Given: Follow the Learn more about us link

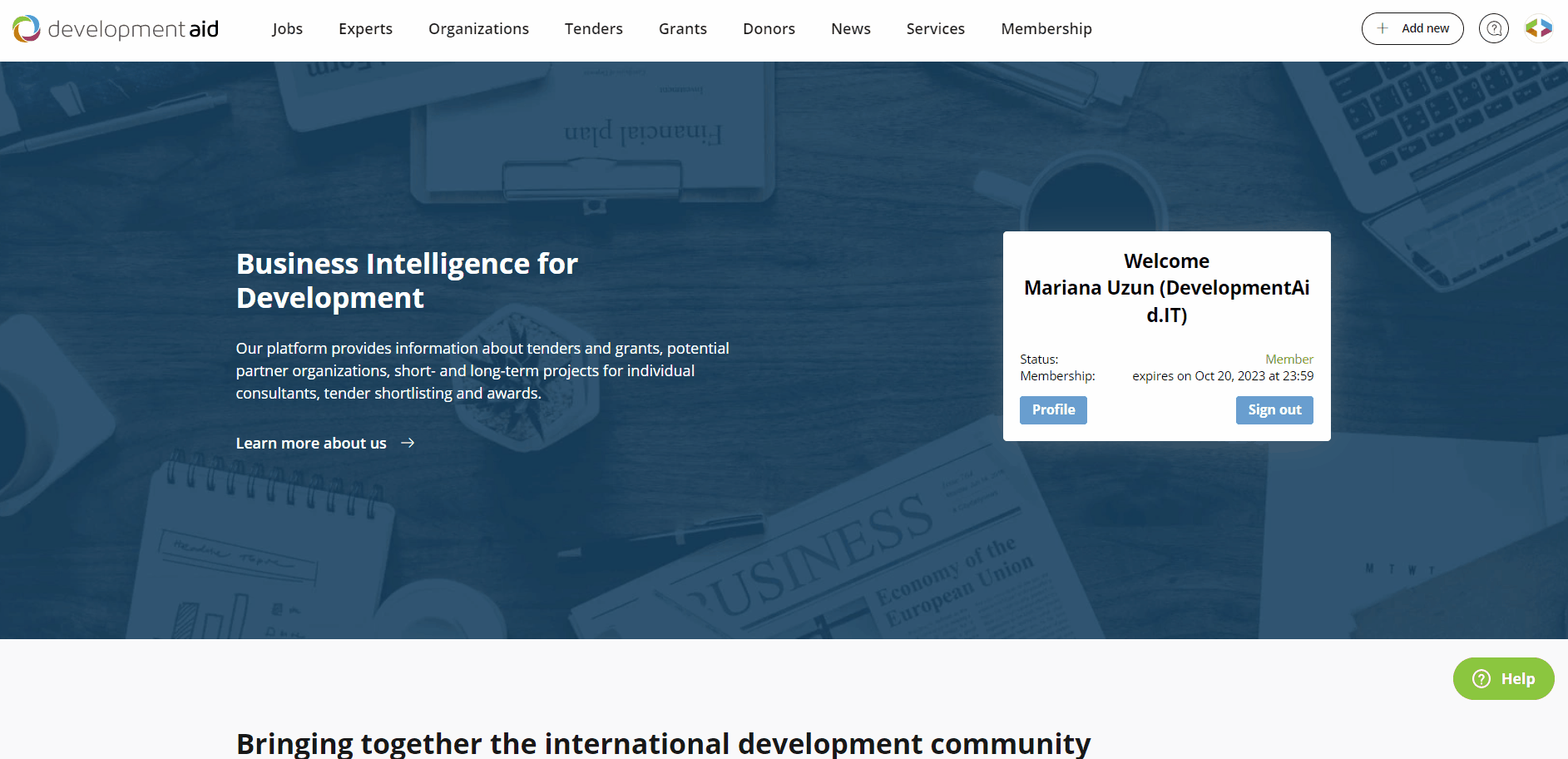Looking at the screenshot, I should click(311, 444).
